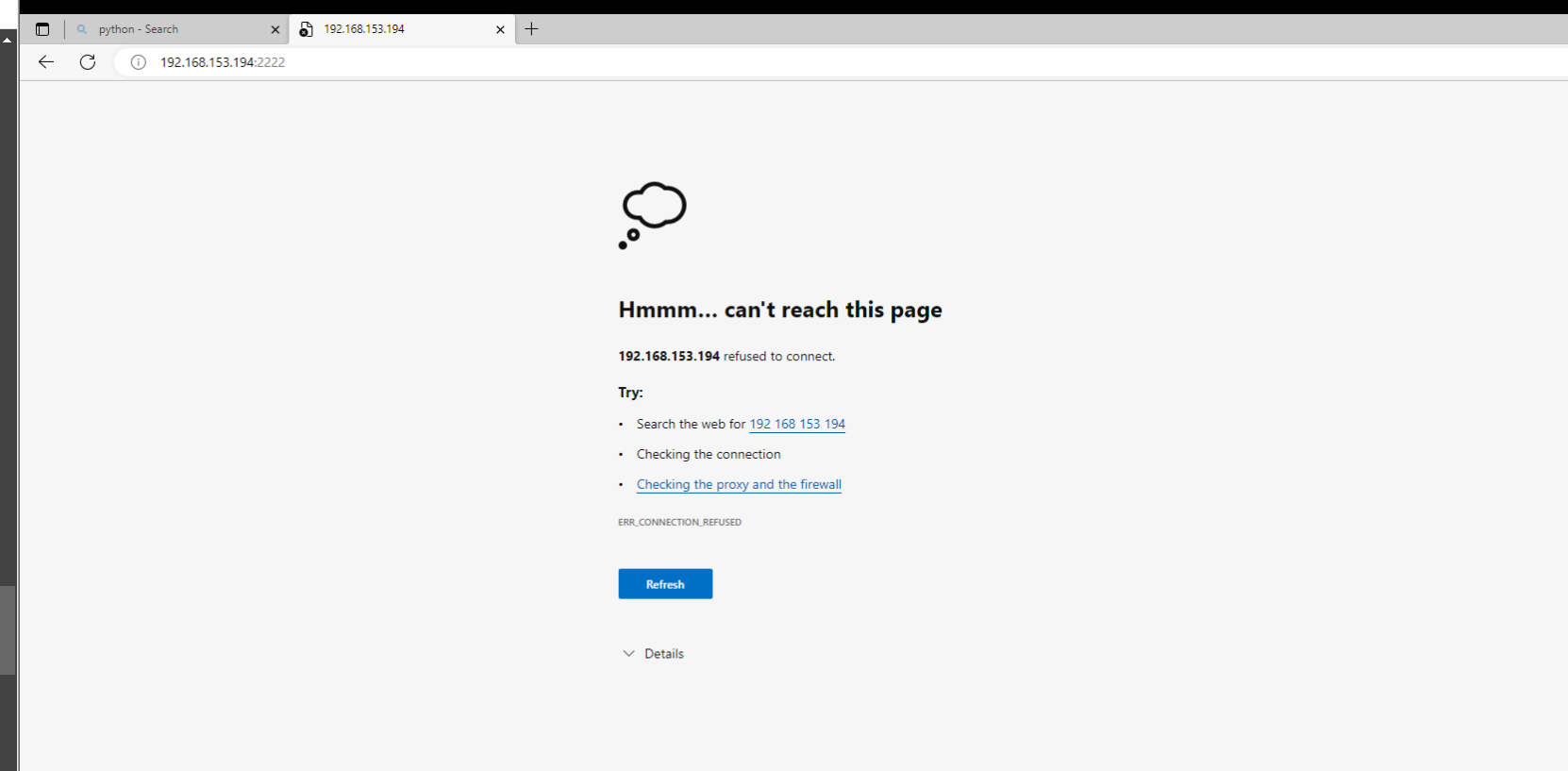Click the page icon on the 192.168.153.194 tab
The height and width of the screenshot is (771, 1568).
pyautogui.click(x=306, y=30)
